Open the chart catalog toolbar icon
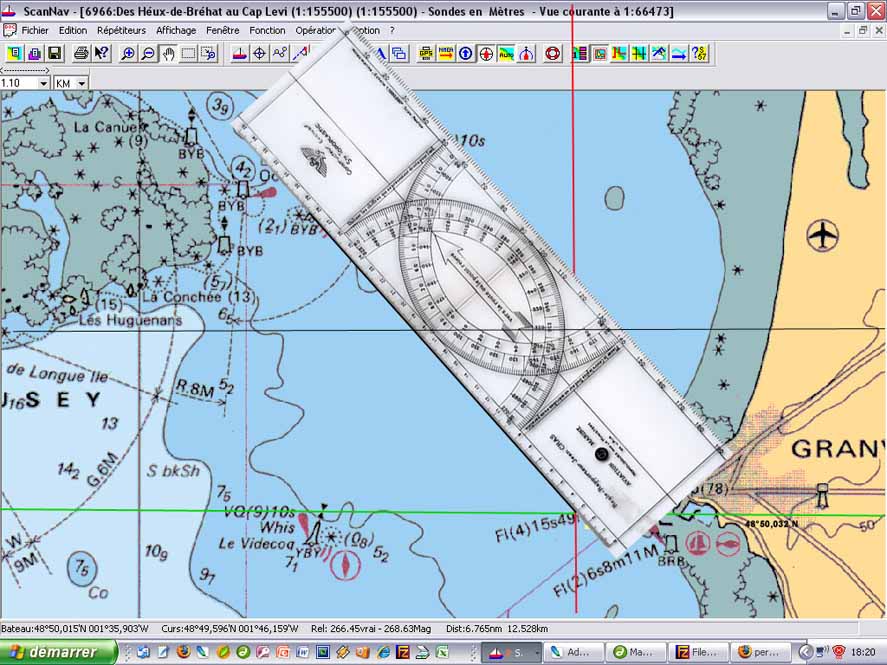Screen dimensions: 887x665 click(x=14, y=53)
